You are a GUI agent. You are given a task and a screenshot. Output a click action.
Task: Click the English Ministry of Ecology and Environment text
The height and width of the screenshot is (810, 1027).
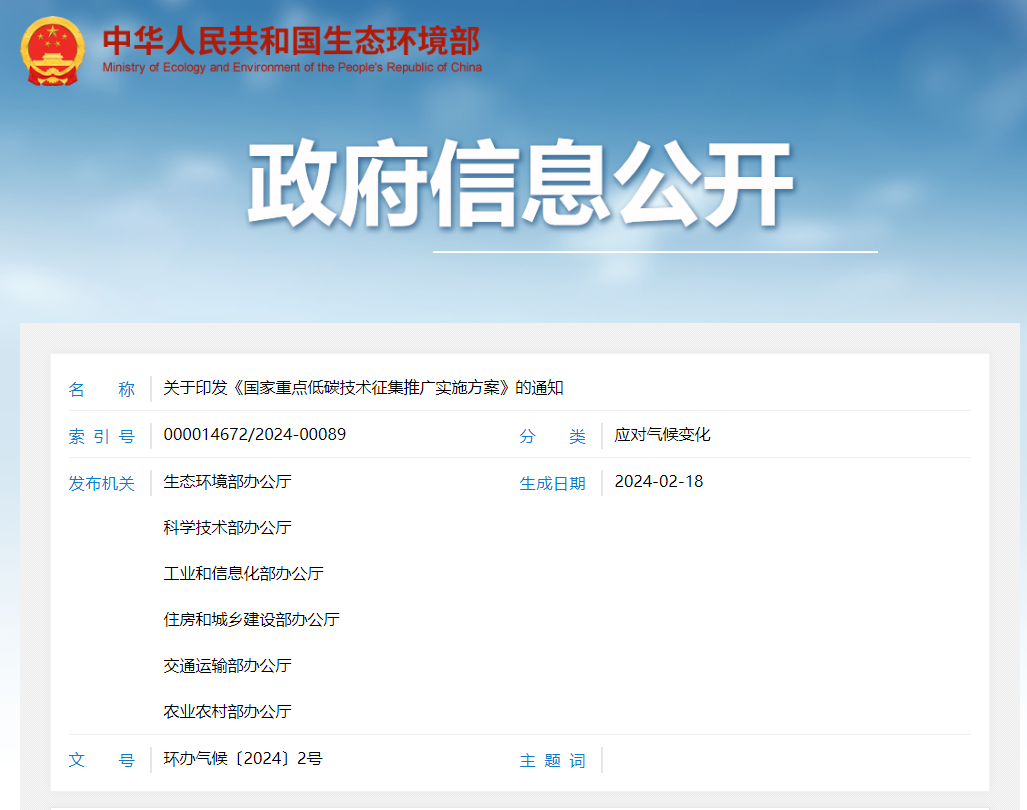[x=291, y=68]
